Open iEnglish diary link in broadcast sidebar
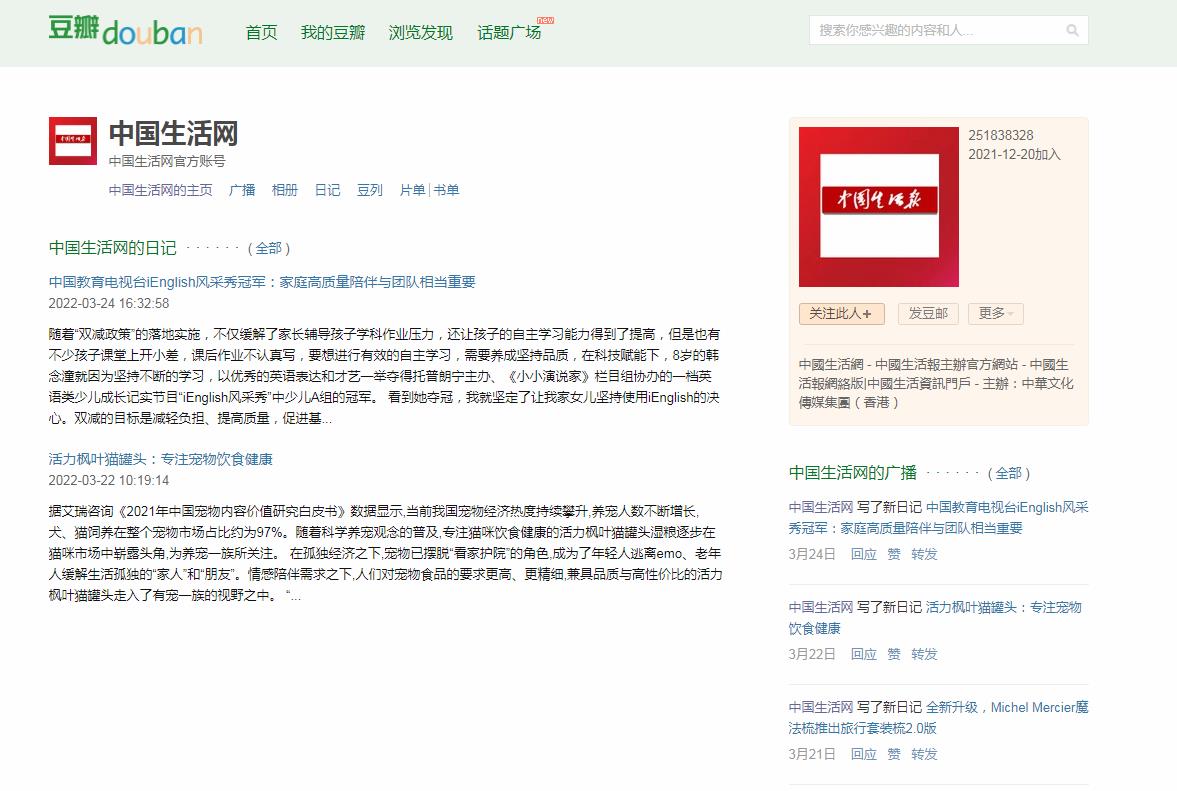The width and height of the screenshot is (1177, 791). tap(938, 518)
